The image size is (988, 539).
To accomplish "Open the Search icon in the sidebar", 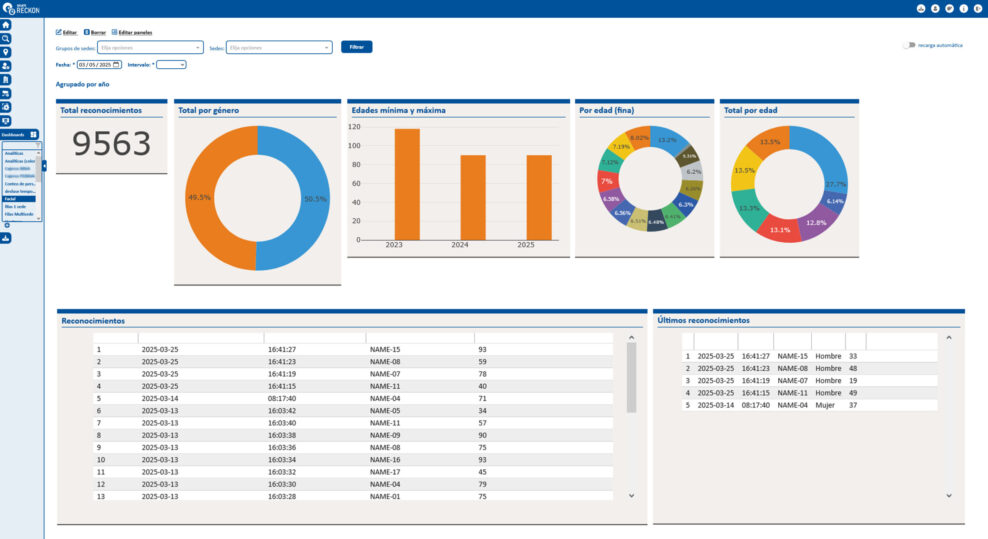I will [x=6, y=38].
